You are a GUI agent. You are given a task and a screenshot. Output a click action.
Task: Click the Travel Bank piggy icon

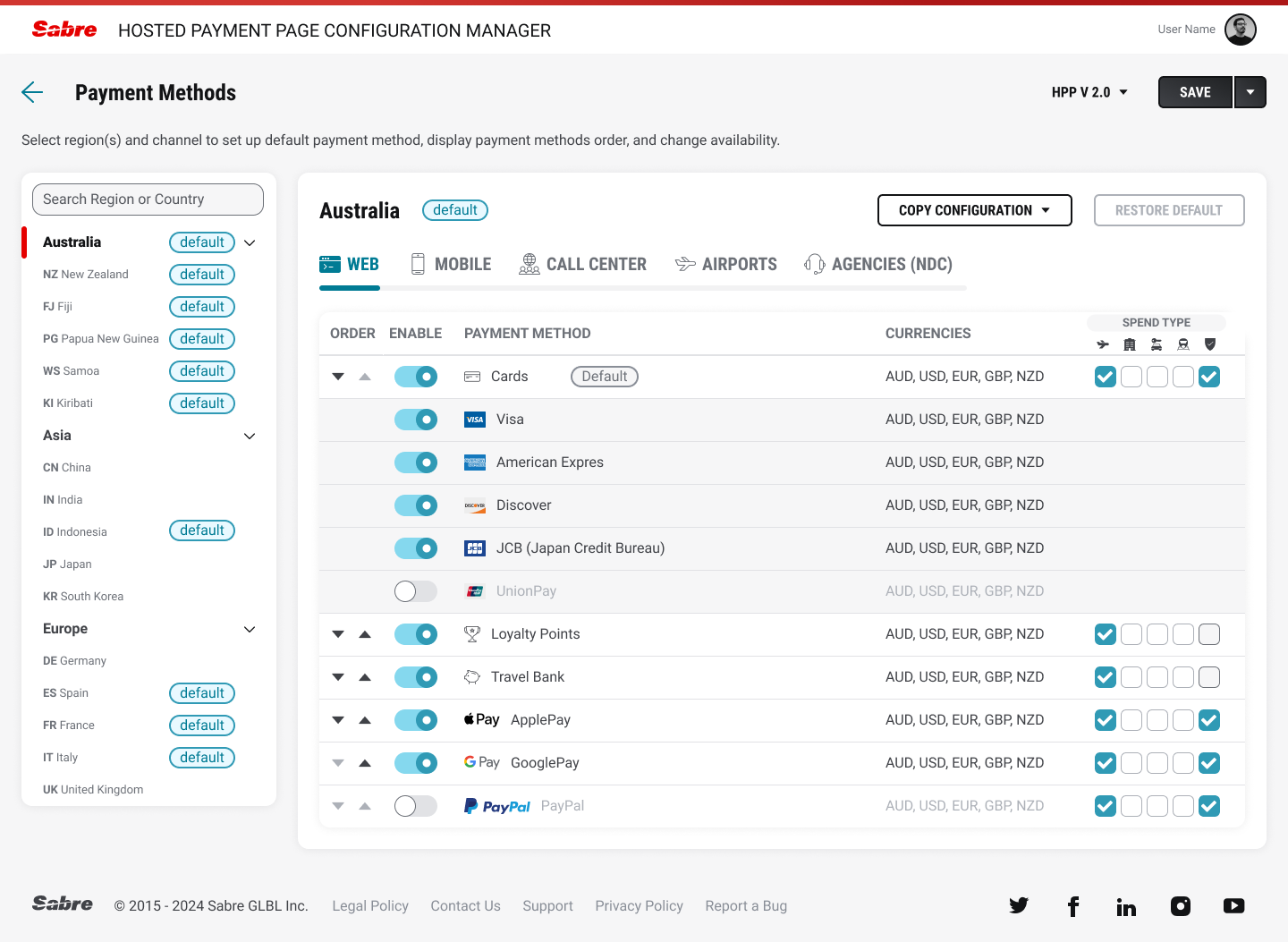click(x=472, y=677)
